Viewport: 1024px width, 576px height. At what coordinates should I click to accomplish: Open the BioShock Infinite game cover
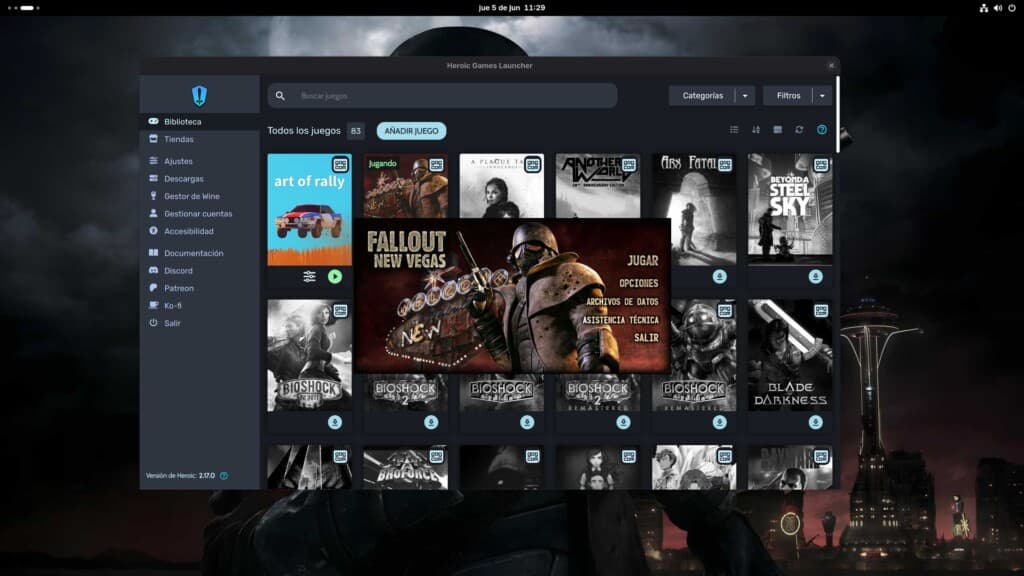coord(310,355)
